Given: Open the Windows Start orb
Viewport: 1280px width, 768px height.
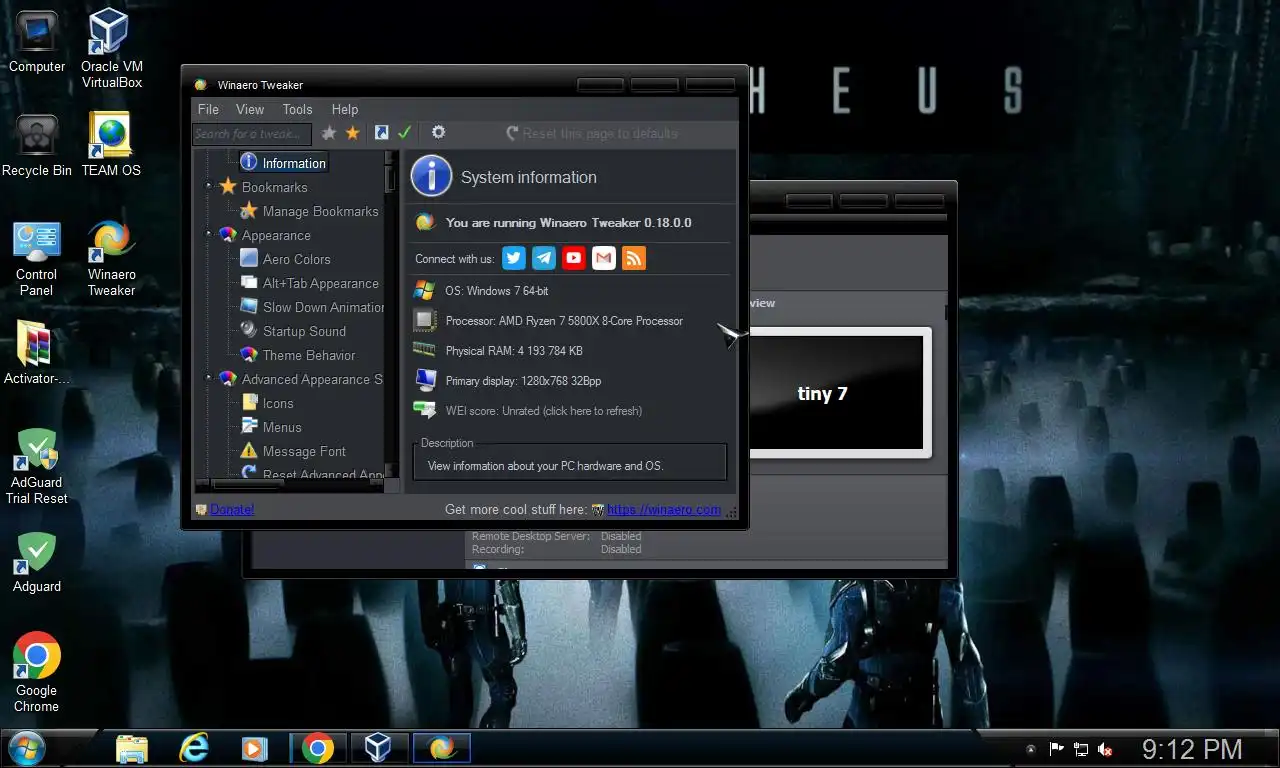Looking at the screenshot, I should click(25, 748).
